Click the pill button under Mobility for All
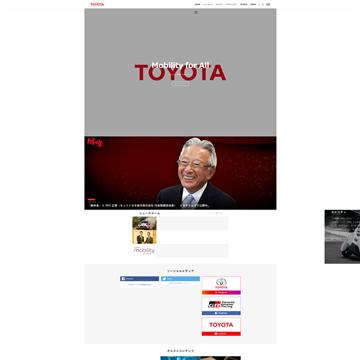Viewport: 360px width, 360px height. [x=180, y=84]
